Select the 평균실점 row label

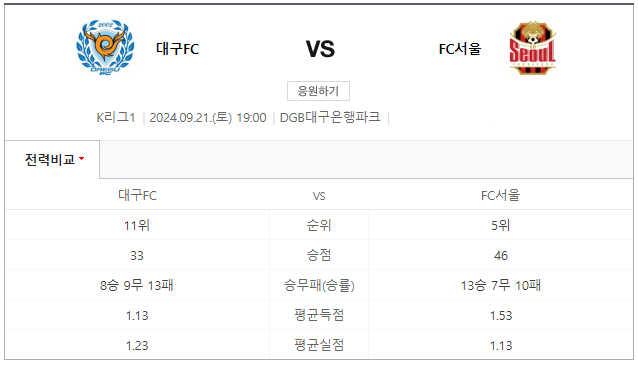[319, 345]
